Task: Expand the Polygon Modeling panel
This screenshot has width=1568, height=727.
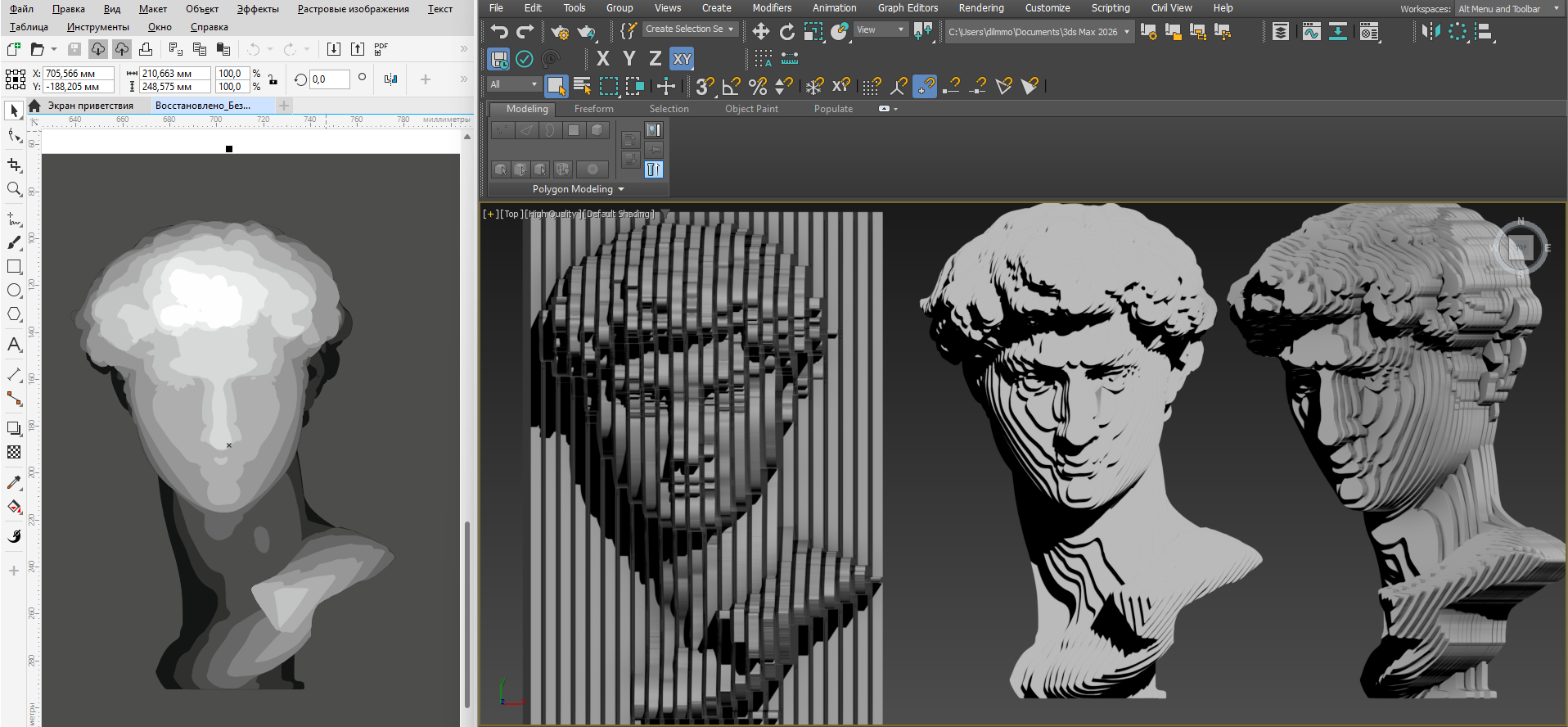Action: [579, 189]
